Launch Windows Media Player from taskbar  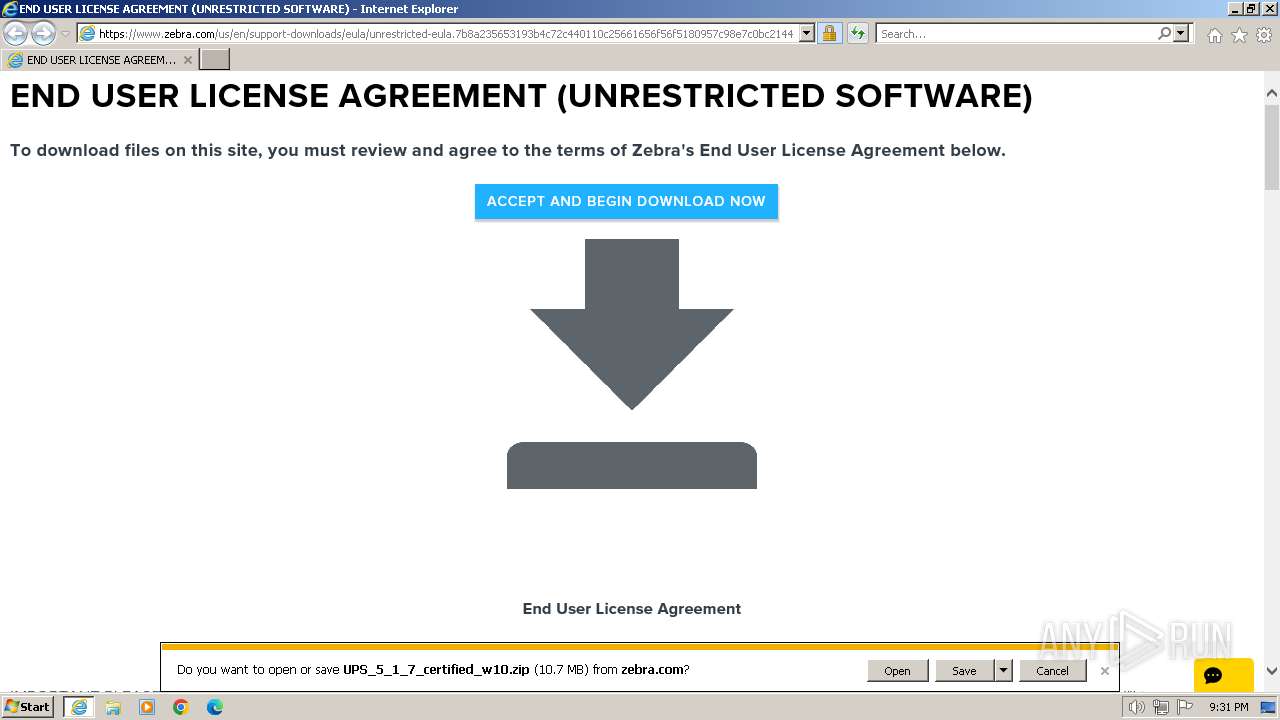[x=147, y=707]
